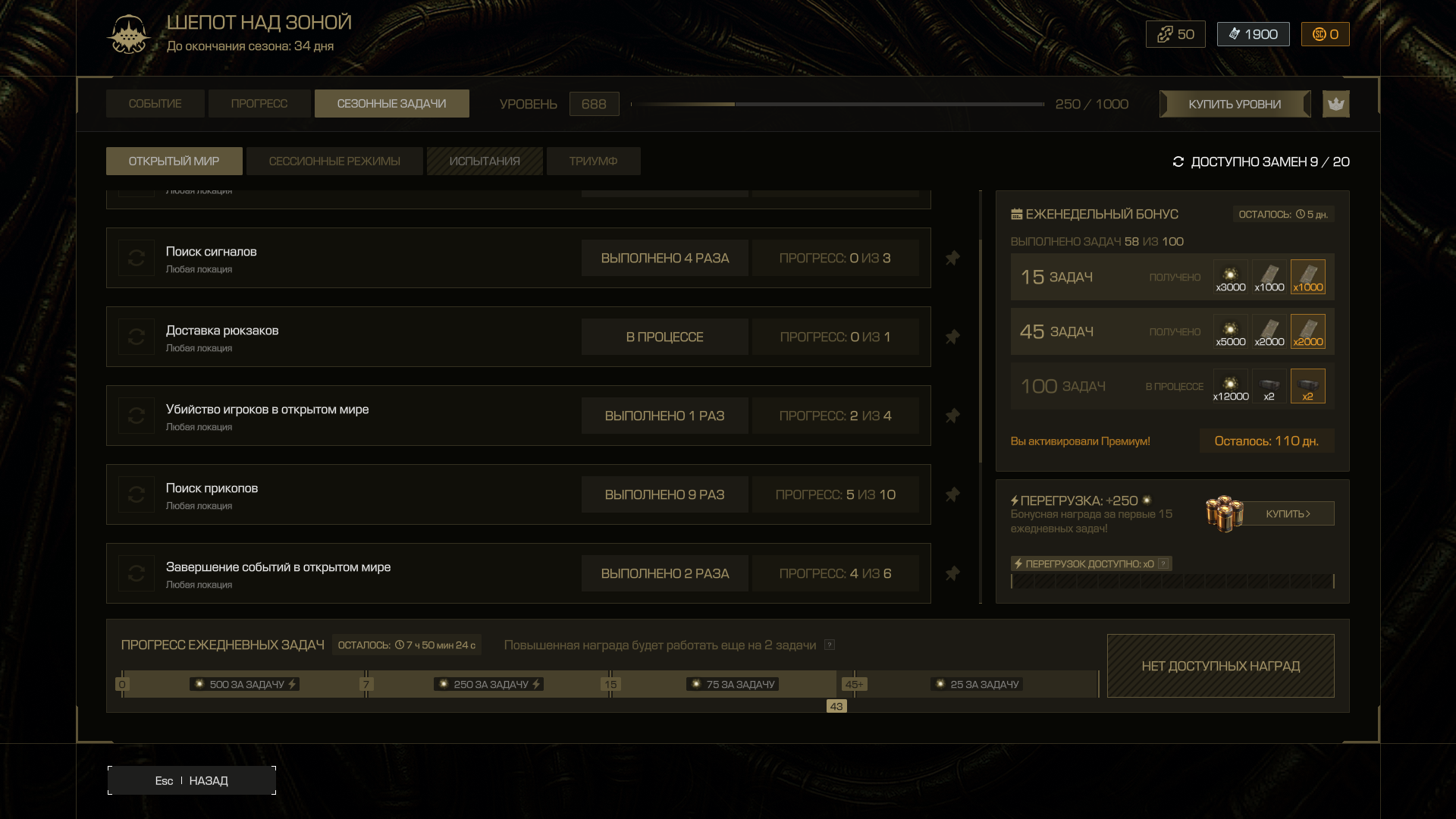Click the replace icon for Поиск прикопов task

tap(136, 494)
